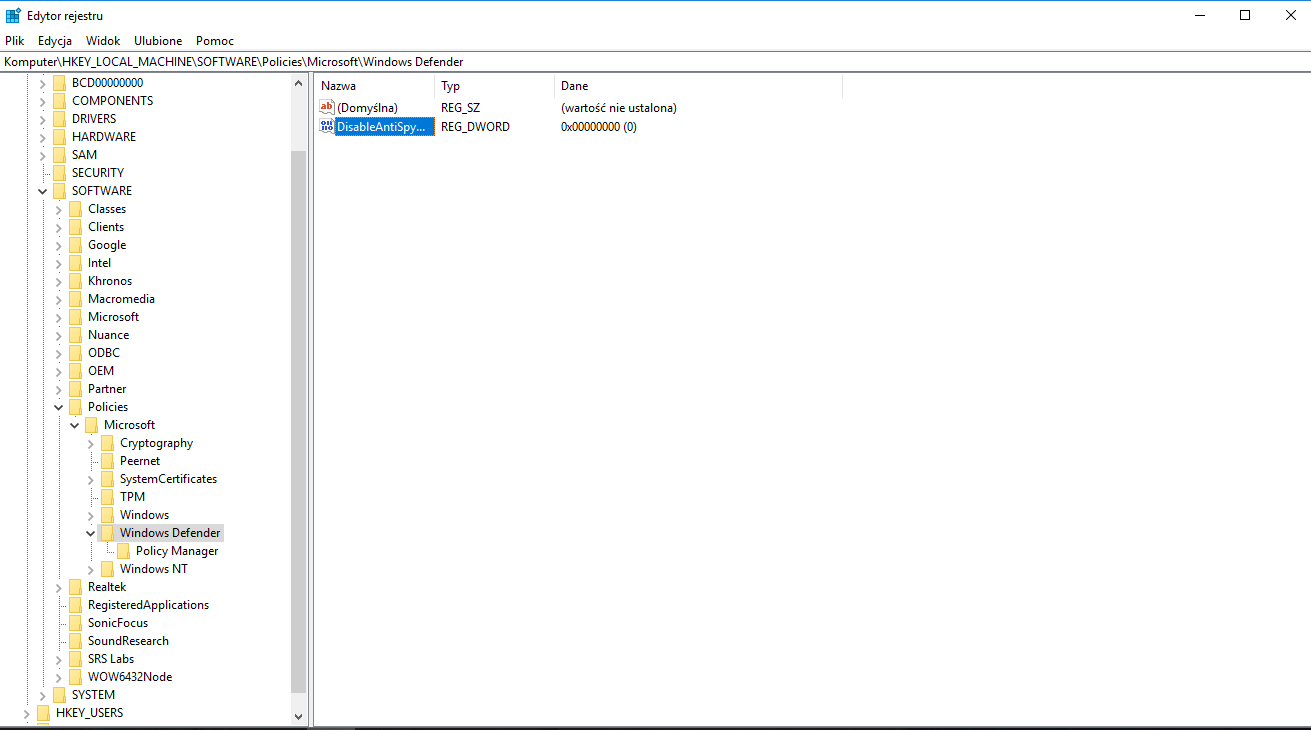The image size is (1311, 730).
Task: Click the OEM folder icon
Action: tap(75, 371)
